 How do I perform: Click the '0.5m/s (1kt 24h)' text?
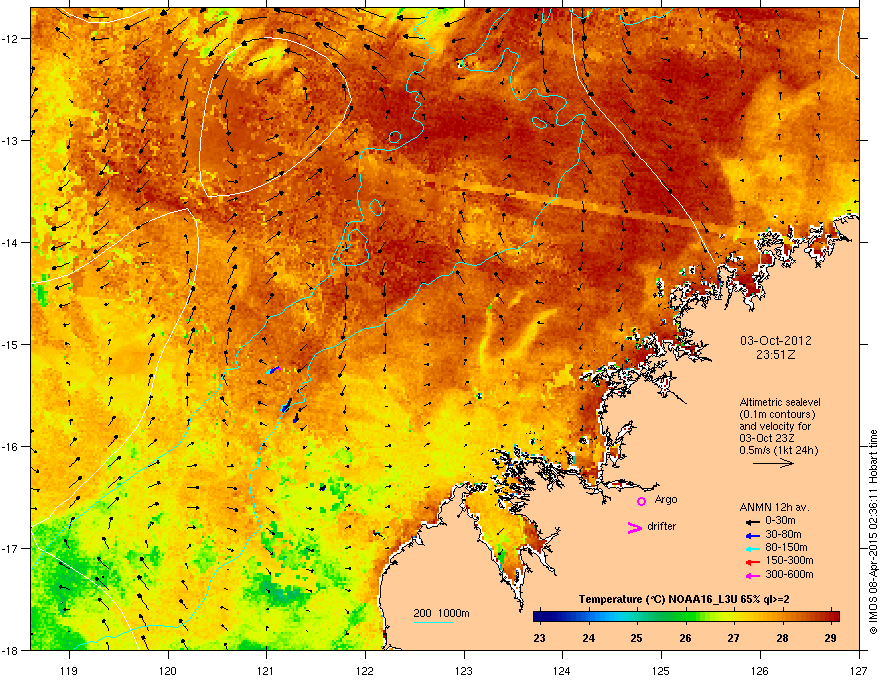[779, 451]
